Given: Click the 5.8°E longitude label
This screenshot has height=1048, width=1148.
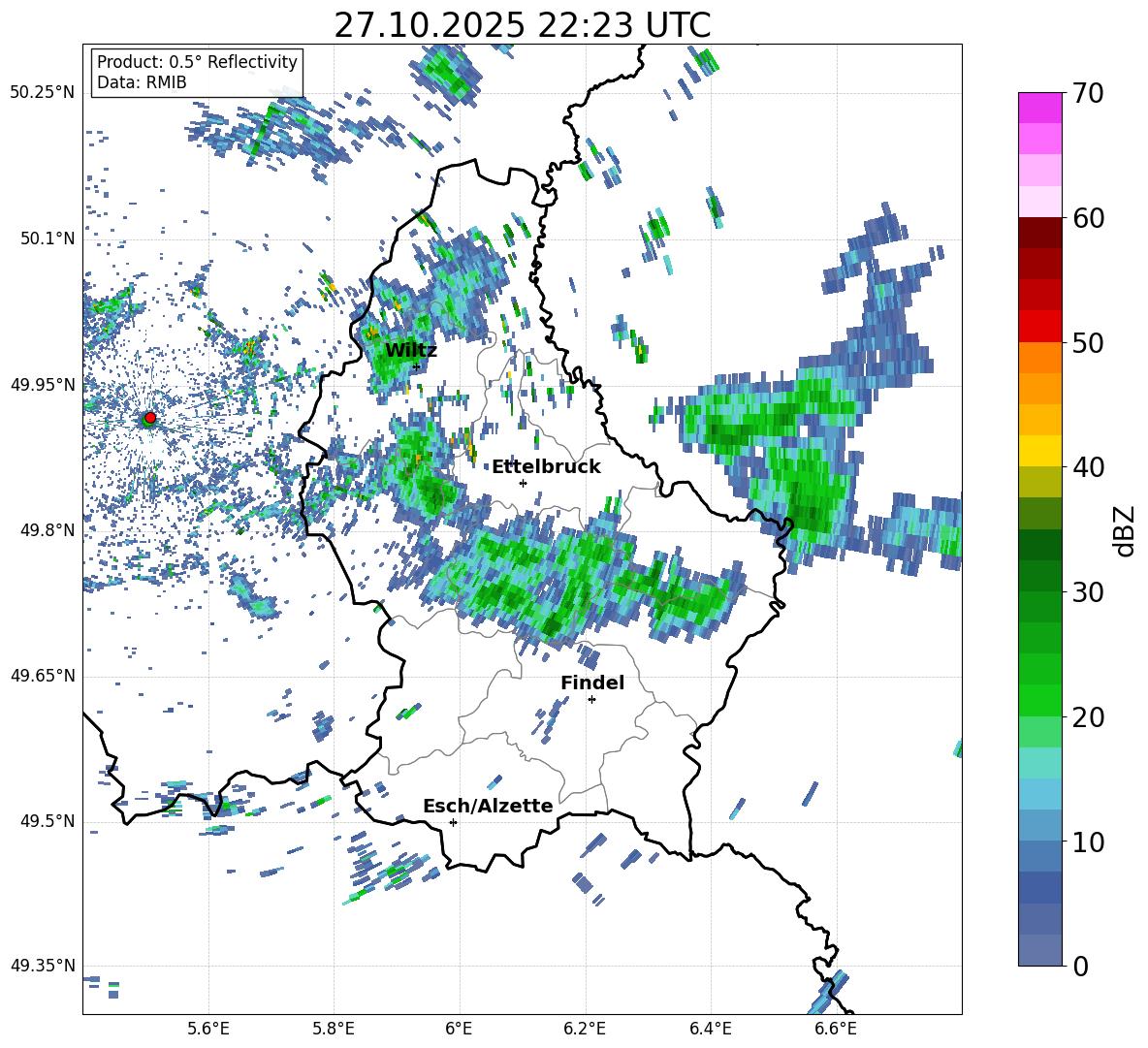Looking at the screenshot, I should coord(334,1029).
